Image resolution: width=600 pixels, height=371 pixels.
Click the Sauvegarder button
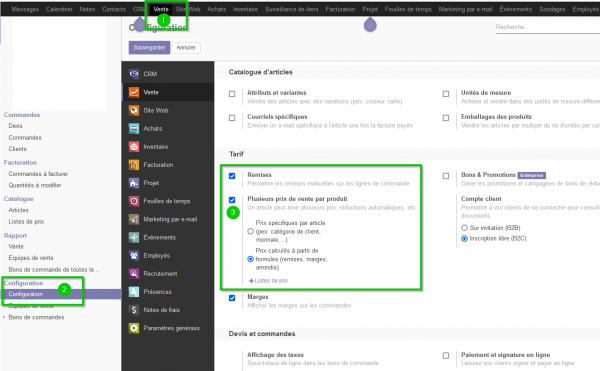pyautogui.click(x=149, y=47)
